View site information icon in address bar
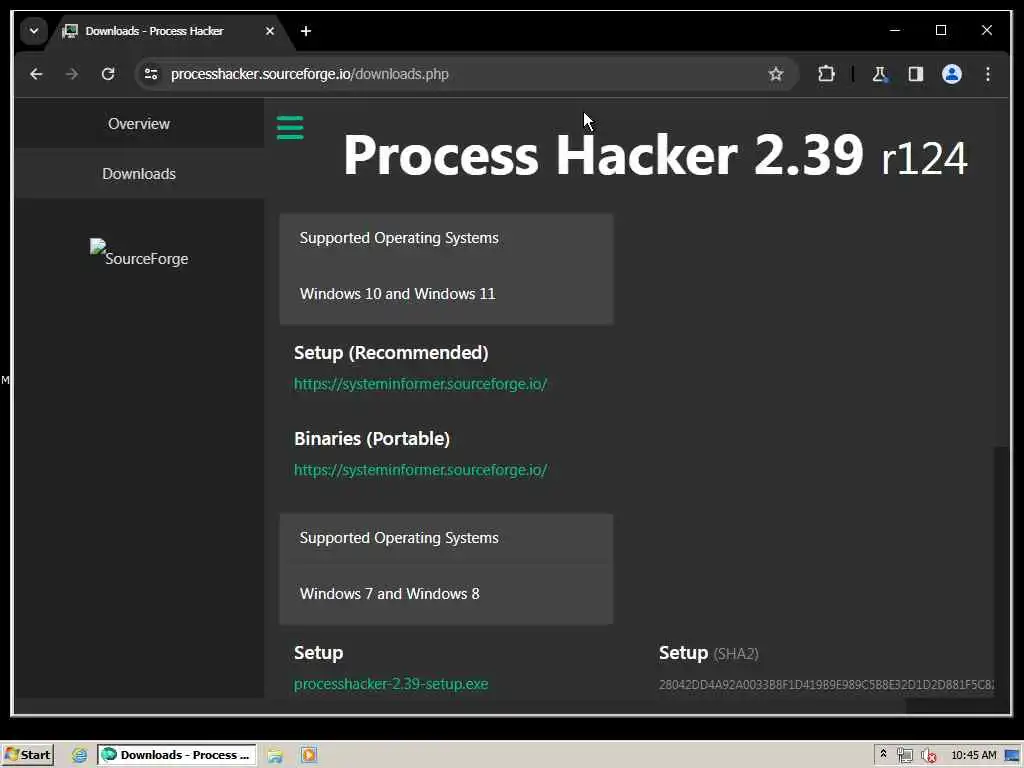The height and width of the screenshot is (768, 1024). click(151, 74)
